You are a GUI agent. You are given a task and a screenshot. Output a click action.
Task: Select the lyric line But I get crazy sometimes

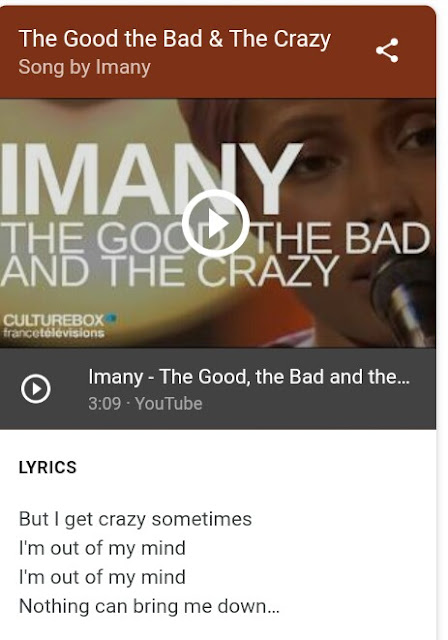coord(135,519)
